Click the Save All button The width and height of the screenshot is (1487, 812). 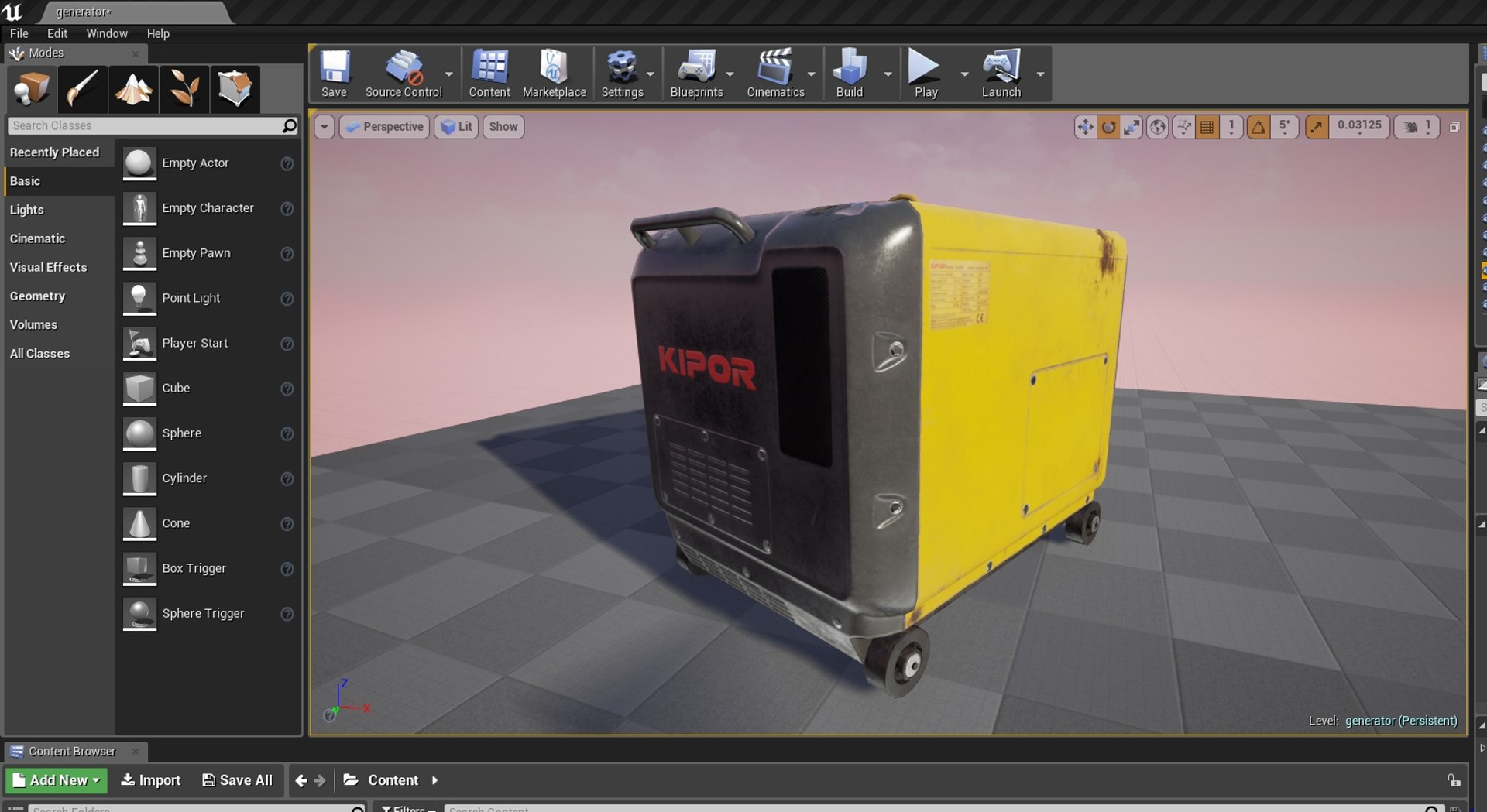coord(237,780)
